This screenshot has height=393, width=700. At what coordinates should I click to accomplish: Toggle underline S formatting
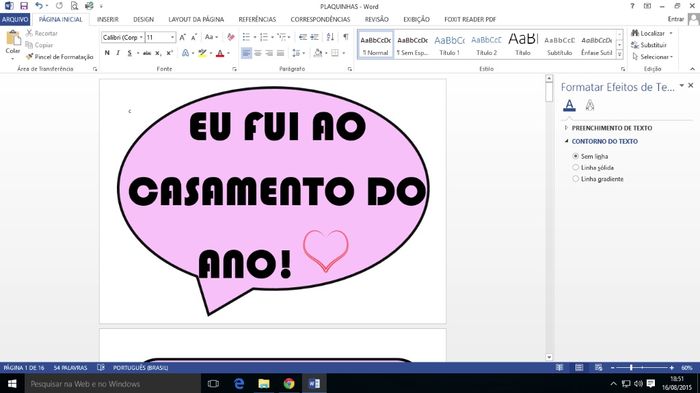[129, 53]
